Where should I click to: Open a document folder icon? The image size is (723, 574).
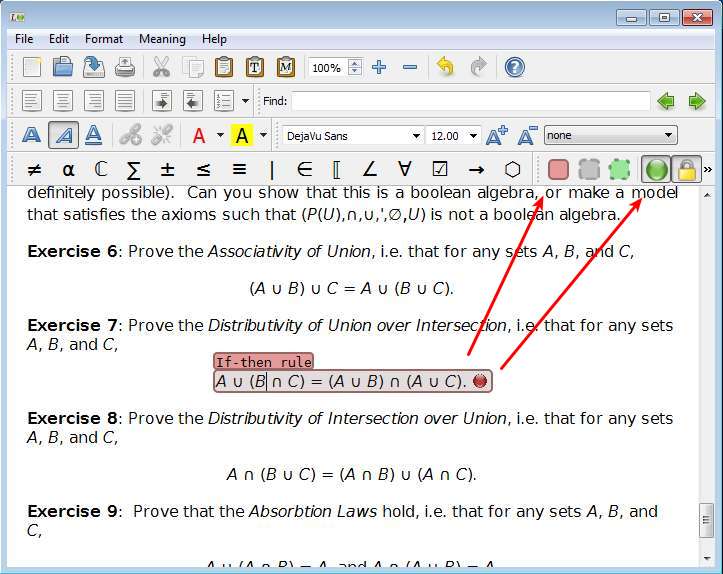coord(63,67)
